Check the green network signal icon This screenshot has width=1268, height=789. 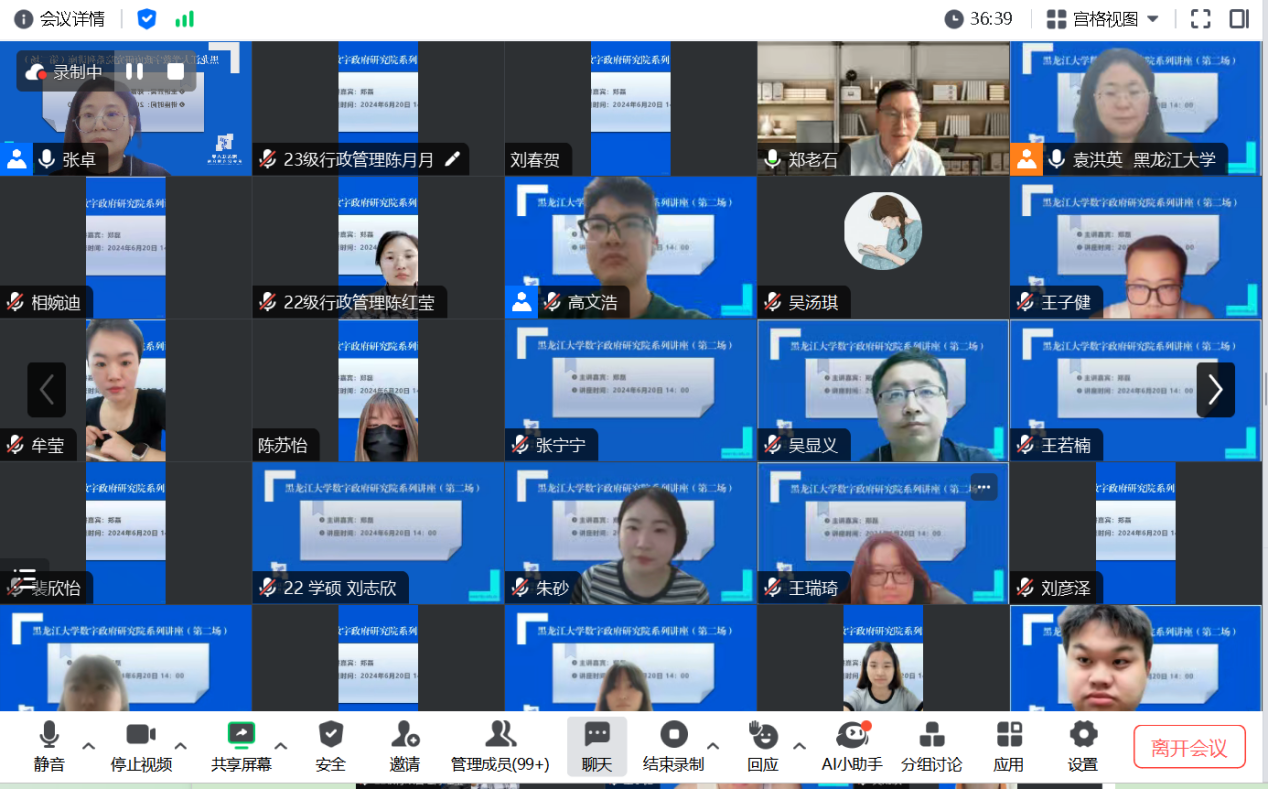pos(184,19)
